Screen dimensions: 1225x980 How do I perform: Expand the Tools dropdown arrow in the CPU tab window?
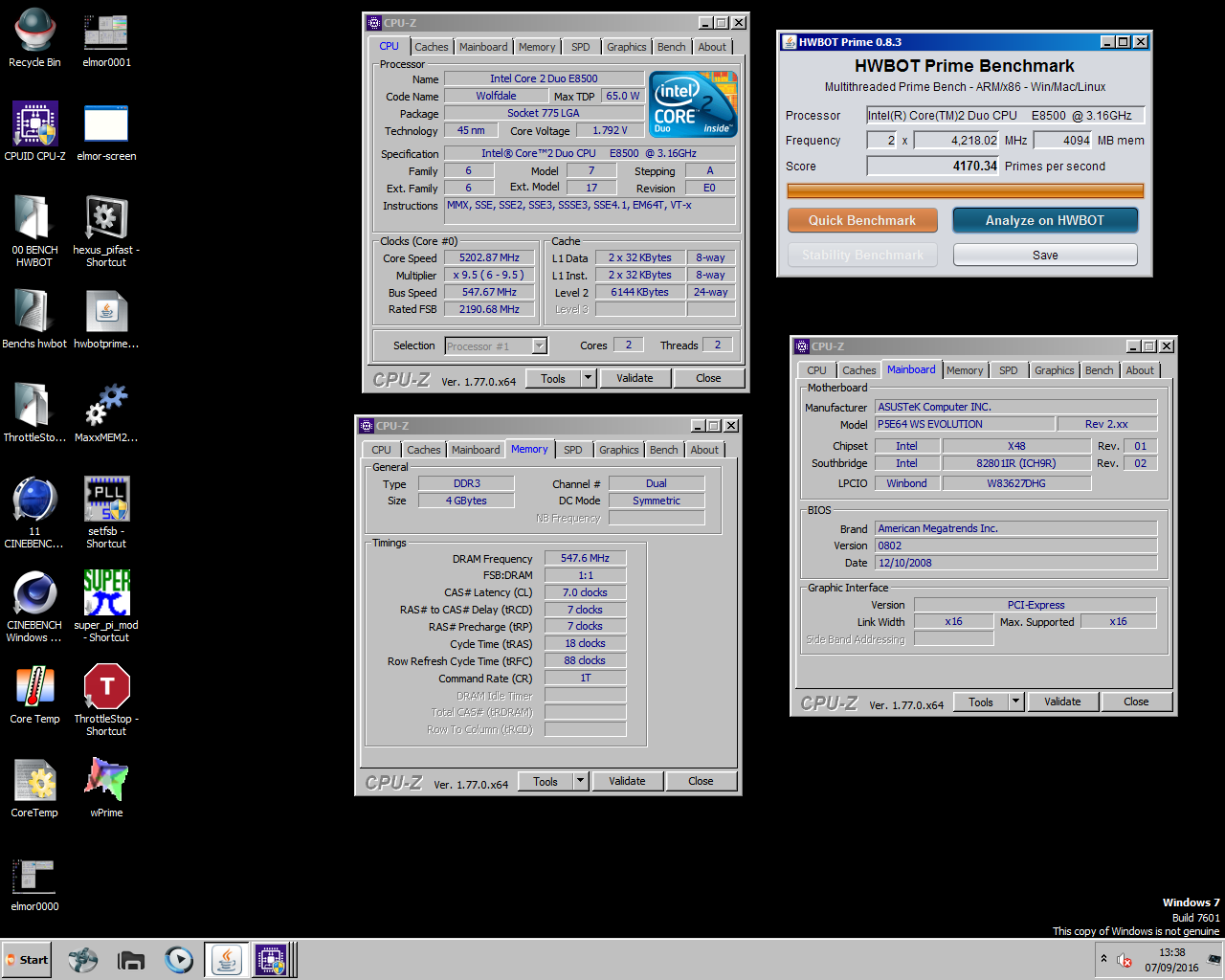pos(589,378)
